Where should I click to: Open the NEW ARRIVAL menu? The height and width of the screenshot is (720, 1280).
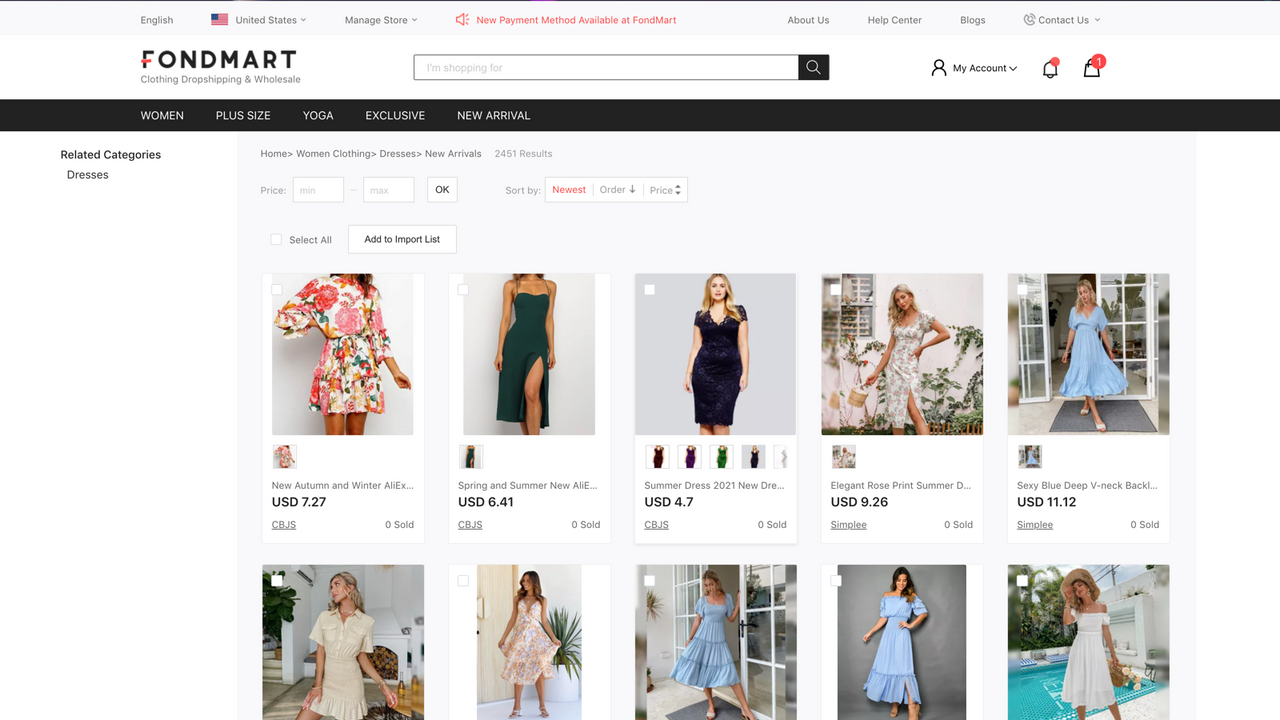493,115
